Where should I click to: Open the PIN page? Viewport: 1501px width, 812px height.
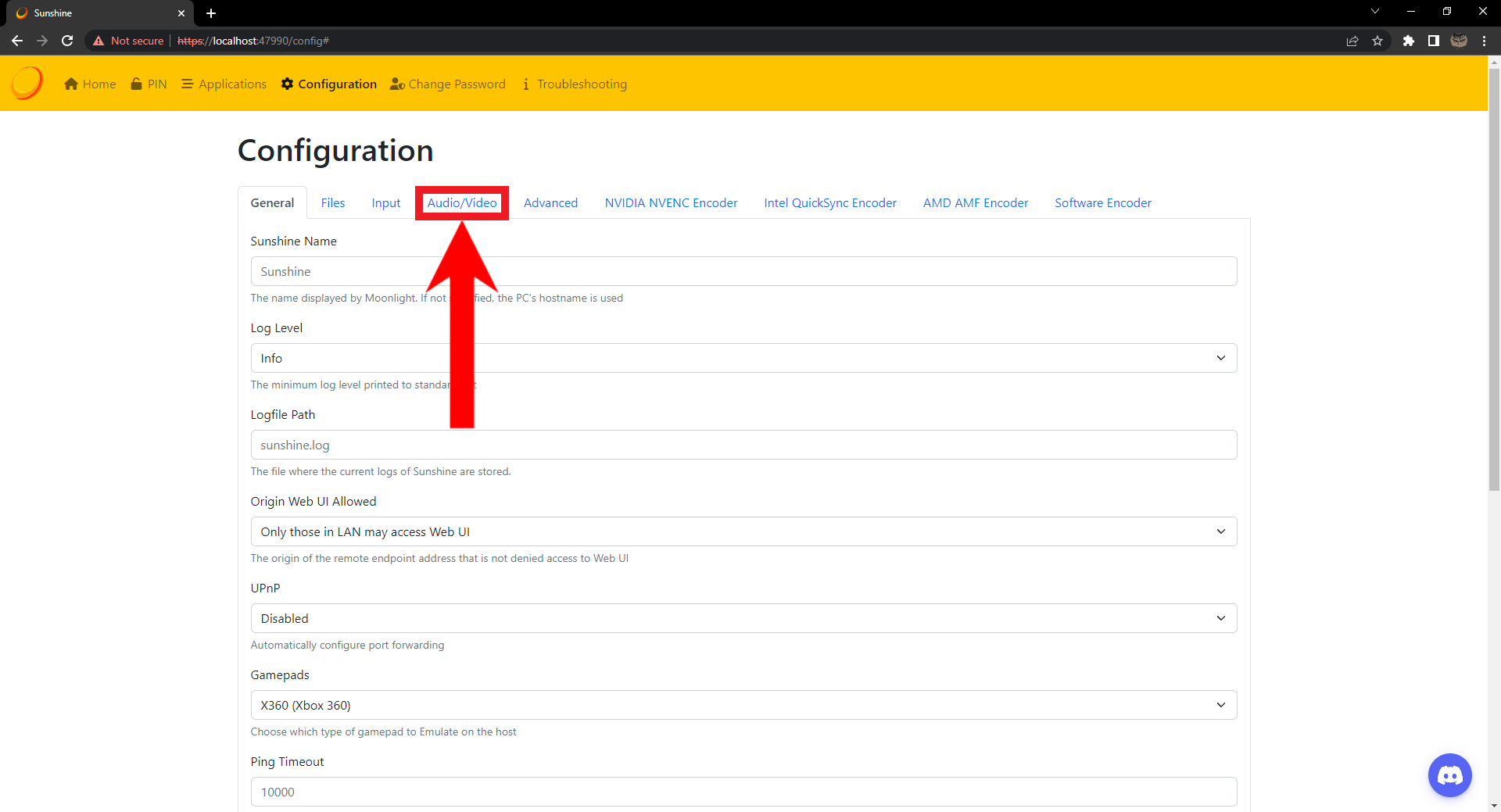(149, 84)
